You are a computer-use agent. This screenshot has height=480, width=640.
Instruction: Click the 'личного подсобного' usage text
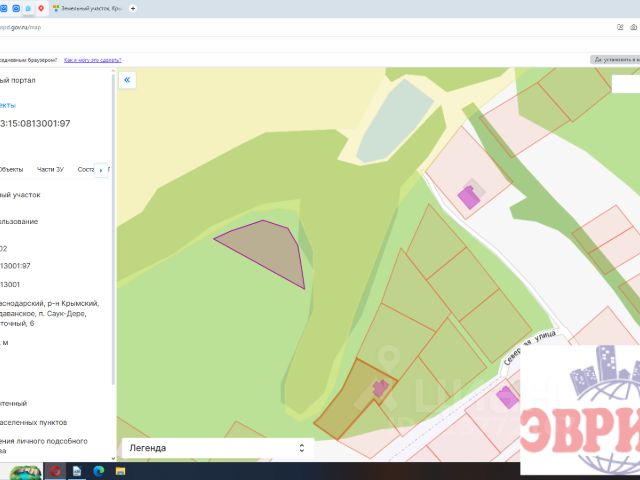click(51, 441)
